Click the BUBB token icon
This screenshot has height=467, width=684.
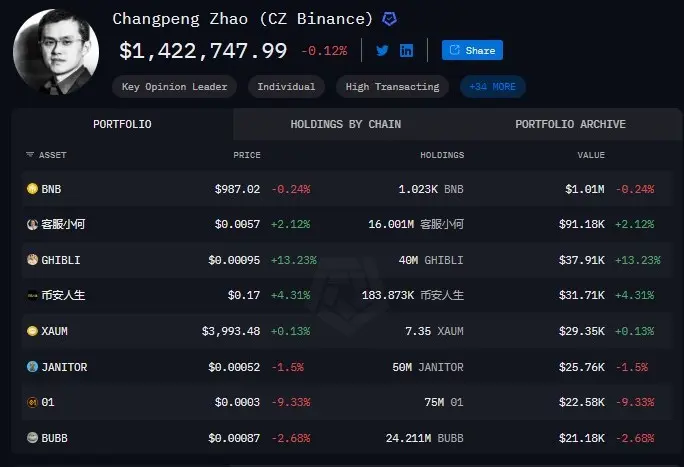[x=32, y=437]
